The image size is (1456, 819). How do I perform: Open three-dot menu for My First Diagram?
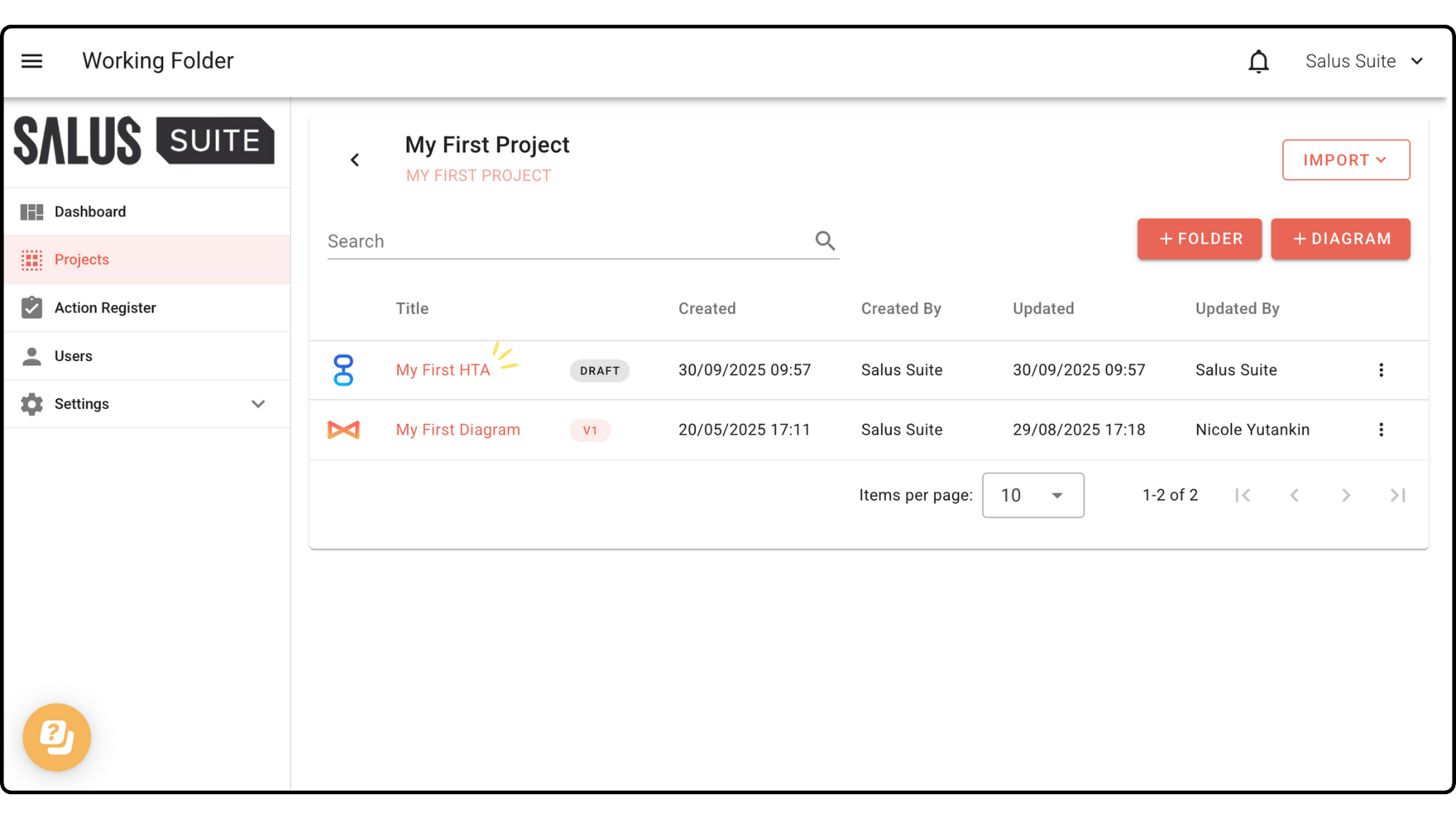1380,430
